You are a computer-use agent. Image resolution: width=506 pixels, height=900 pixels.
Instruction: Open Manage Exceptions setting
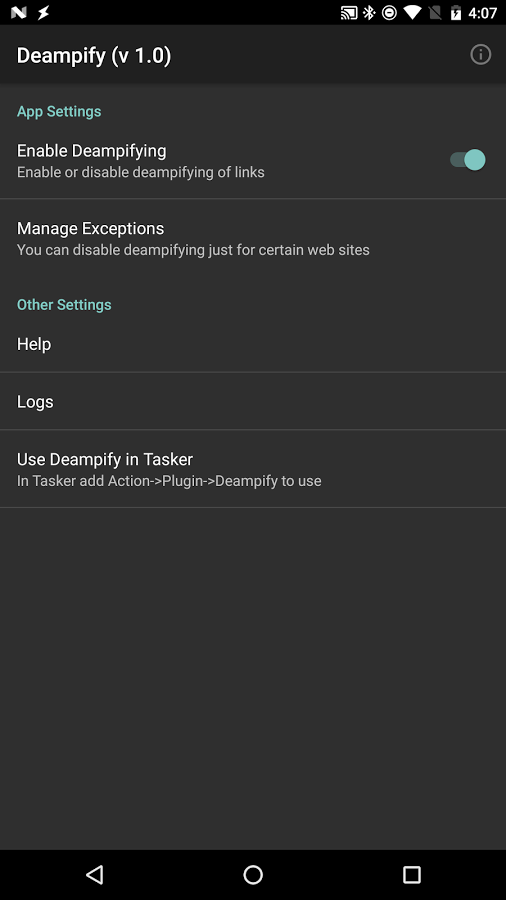click(253, 238)
